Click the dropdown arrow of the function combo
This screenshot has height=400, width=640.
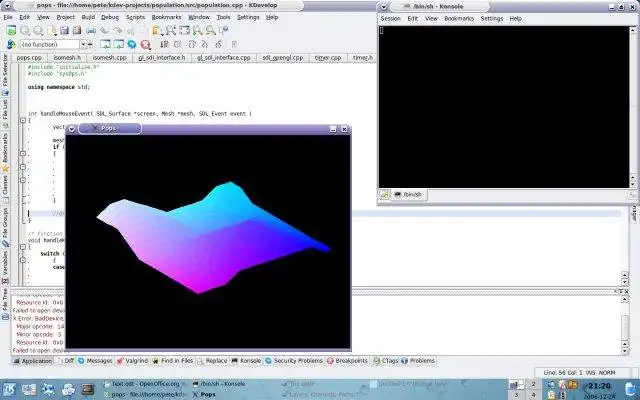83,44
